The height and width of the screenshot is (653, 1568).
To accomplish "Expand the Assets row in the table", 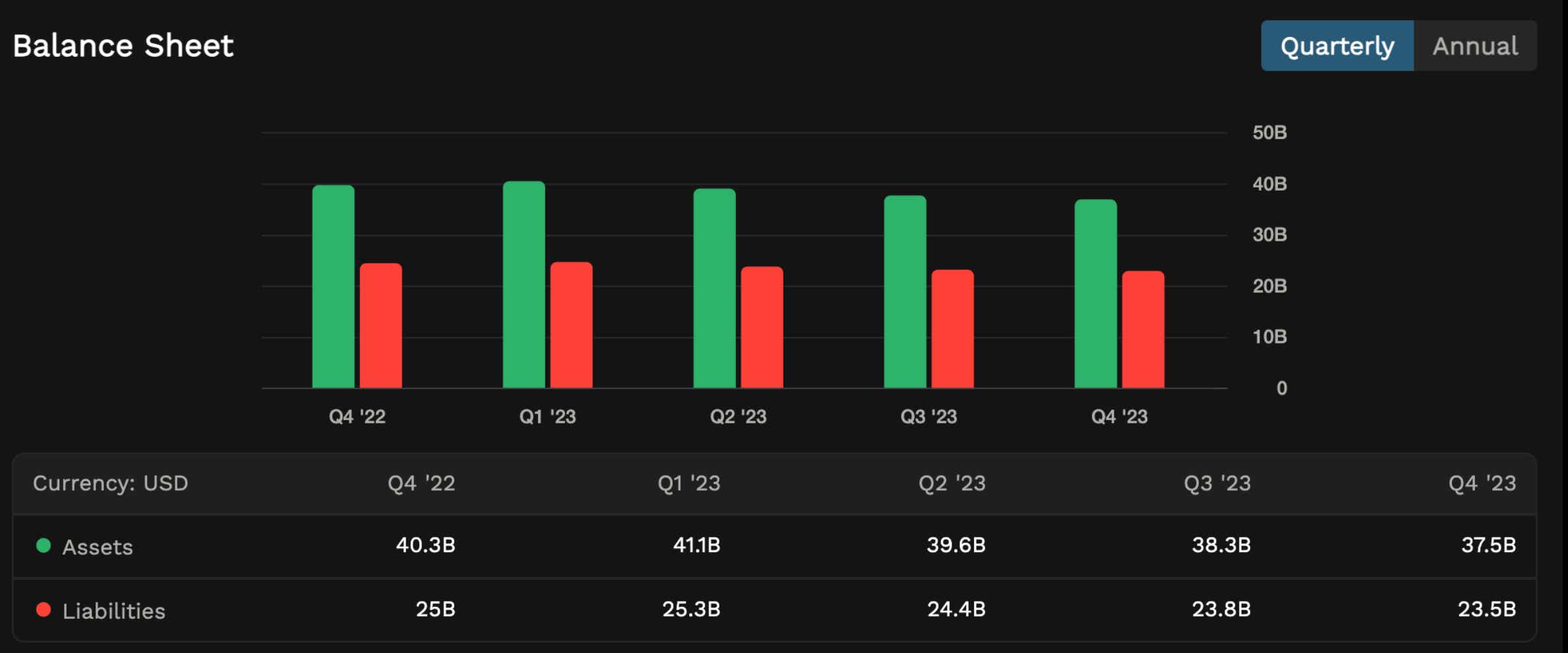I will pos(98,545).
